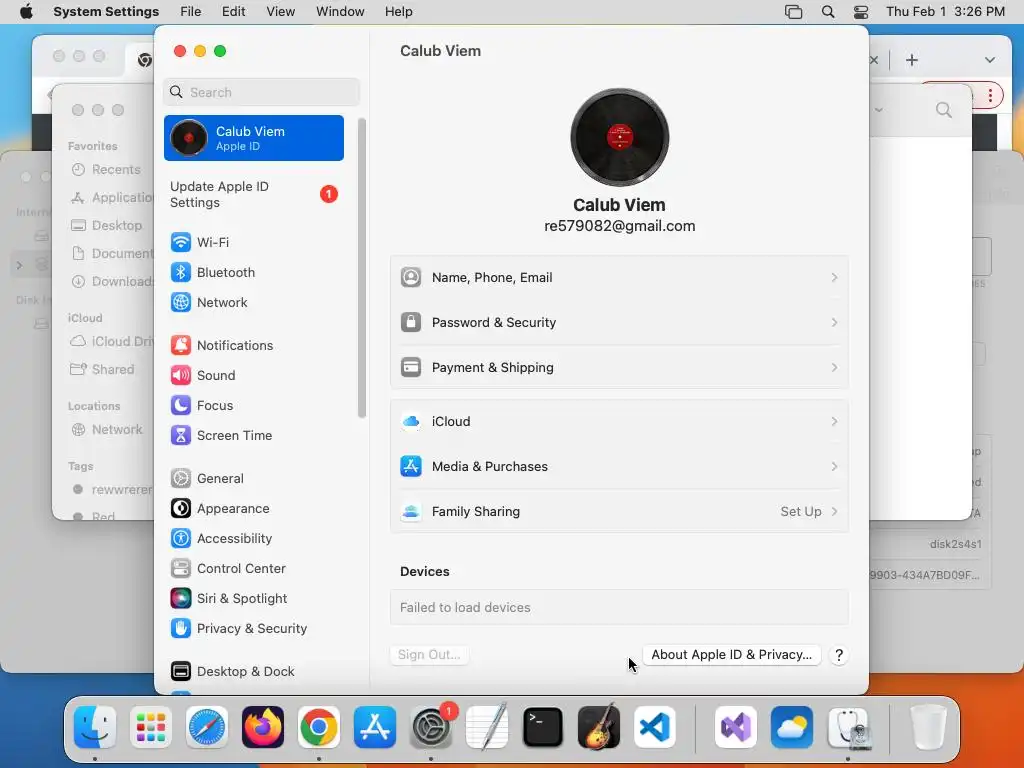
Task: Click the menu bar clock
Action: [945, 12]
